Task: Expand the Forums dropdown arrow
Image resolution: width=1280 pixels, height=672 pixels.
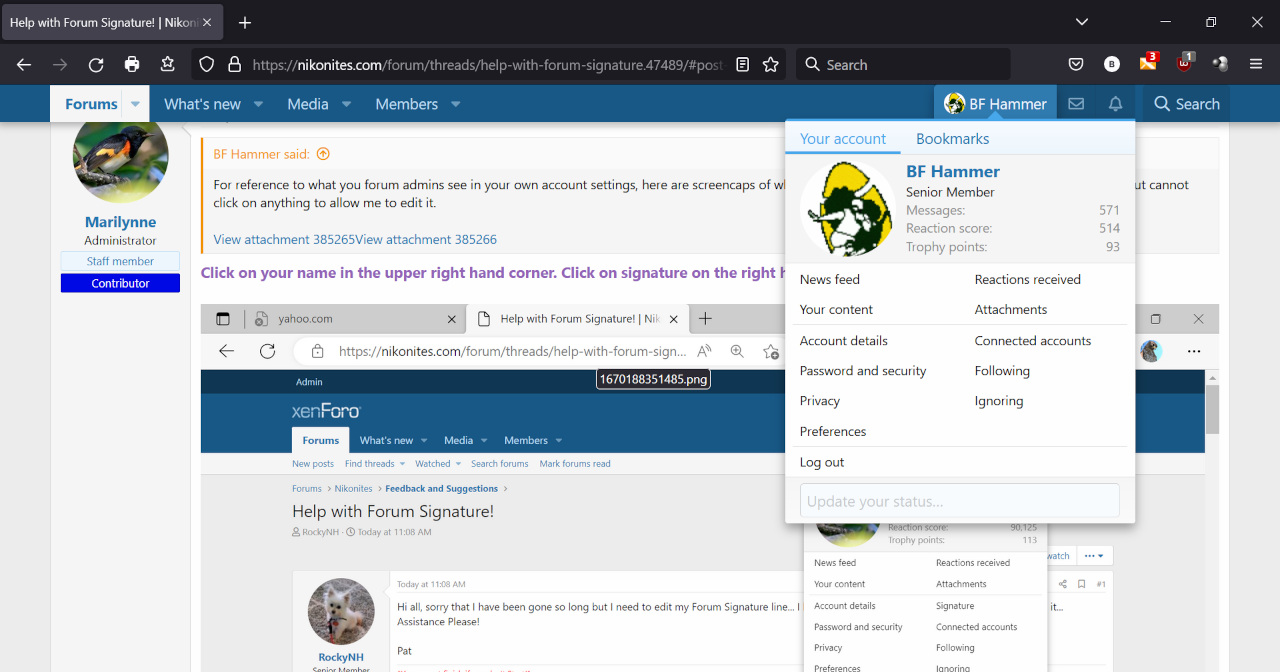Action: pyautogui.click(x=135, y=104)
